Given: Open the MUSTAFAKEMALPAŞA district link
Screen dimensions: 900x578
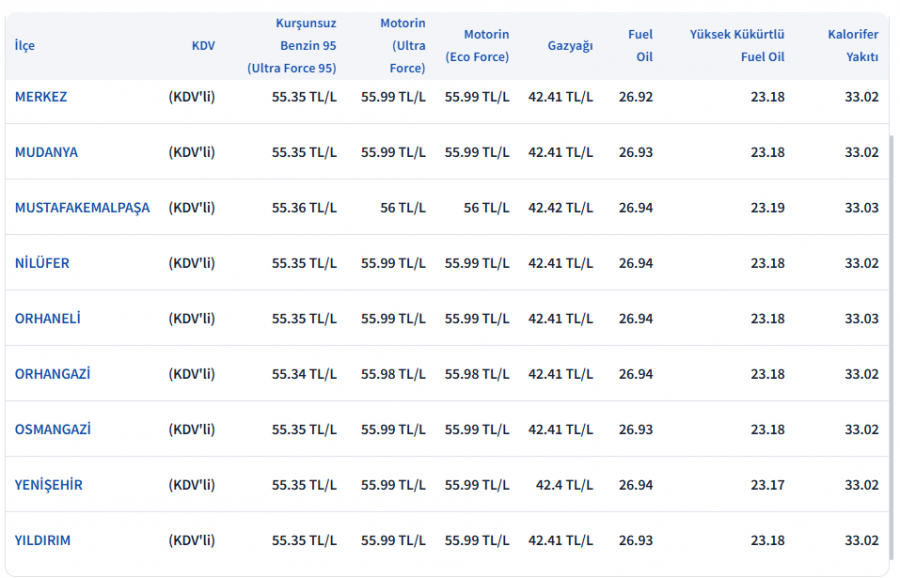Looking at the screenshot, I should pyautogui.click(x=82, y=208).
